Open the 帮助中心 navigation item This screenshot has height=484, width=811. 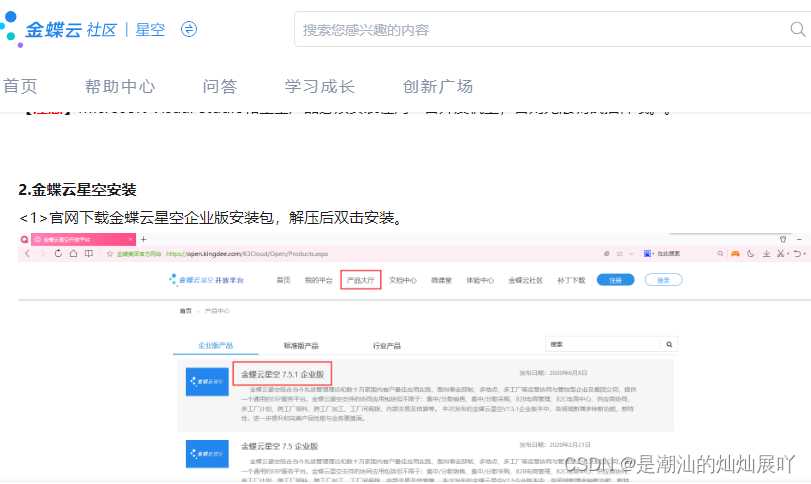click(x=120, y=86)
